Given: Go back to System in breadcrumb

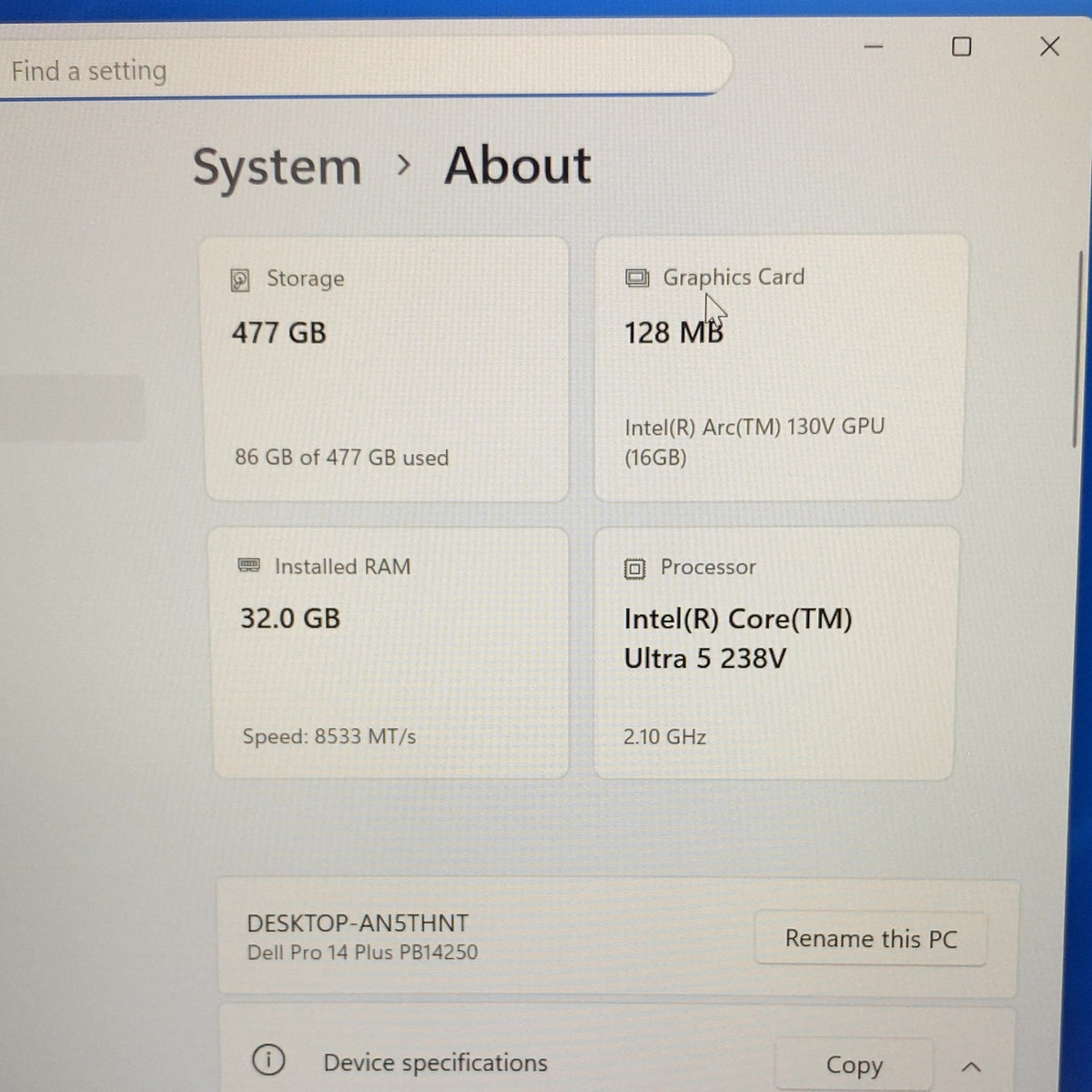Looking at the screenshot, I should click(x=277, y=167).
